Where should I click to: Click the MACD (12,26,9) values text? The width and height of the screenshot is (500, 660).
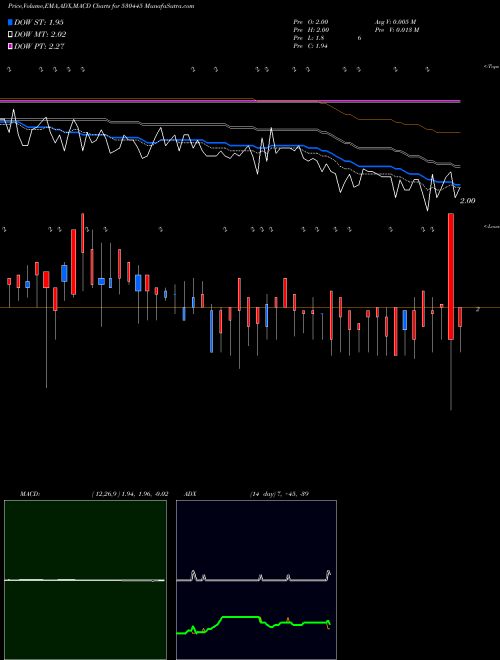pyautogui.click(x=130, y=494)
